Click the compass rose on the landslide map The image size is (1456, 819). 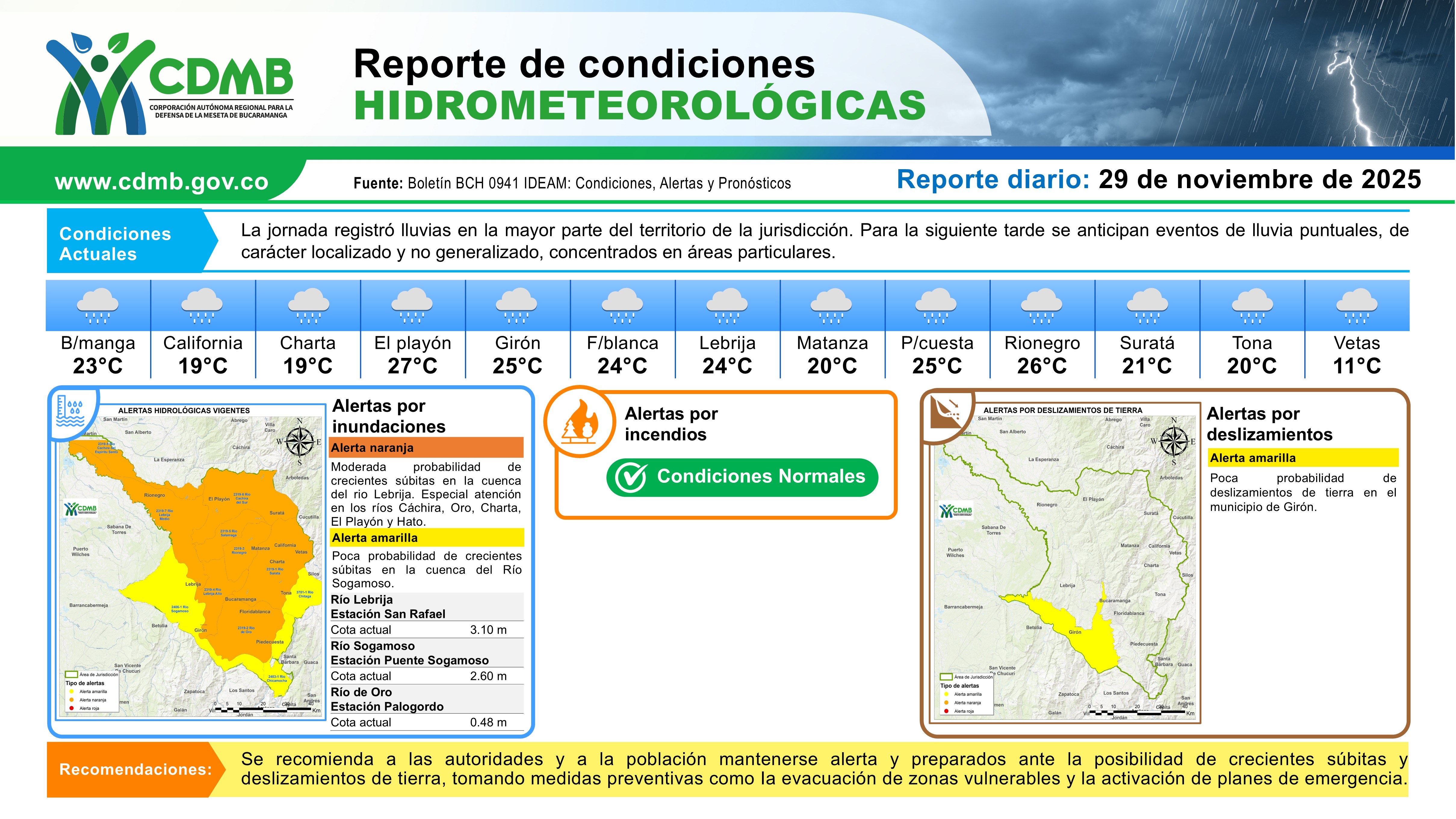1174,442
